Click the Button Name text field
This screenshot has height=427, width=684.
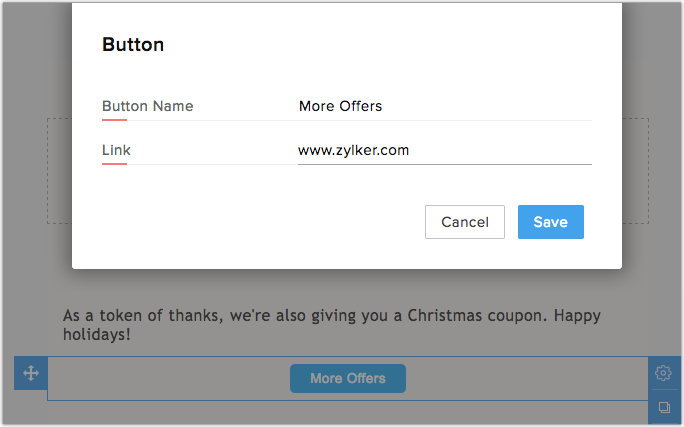[x=444, y=106]
